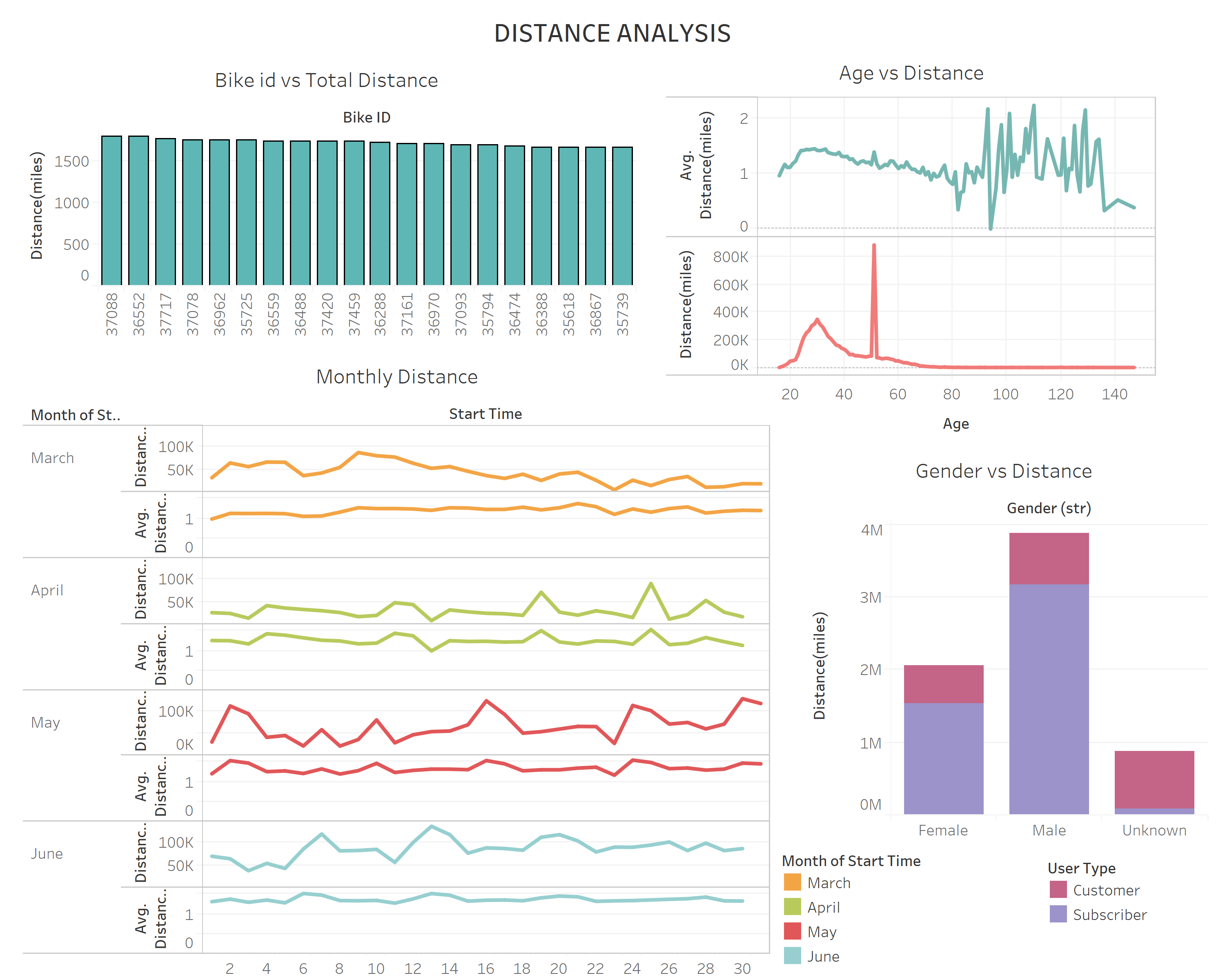Click the Female bar's Customer segment
The width and height of the screenshot is (1225, 980).
(943, 684)
